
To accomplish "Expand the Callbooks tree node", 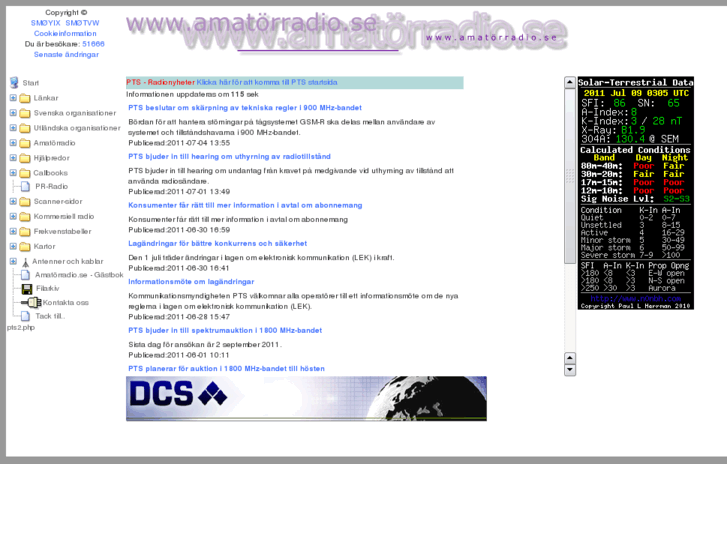I will point(13,173).
